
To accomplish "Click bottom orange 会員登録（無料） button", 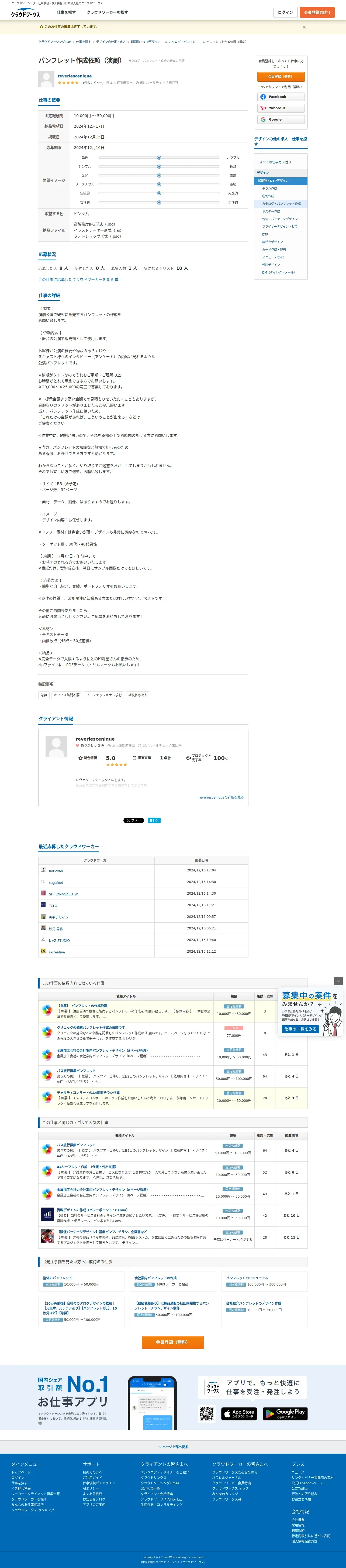I will click(173, 1342).
